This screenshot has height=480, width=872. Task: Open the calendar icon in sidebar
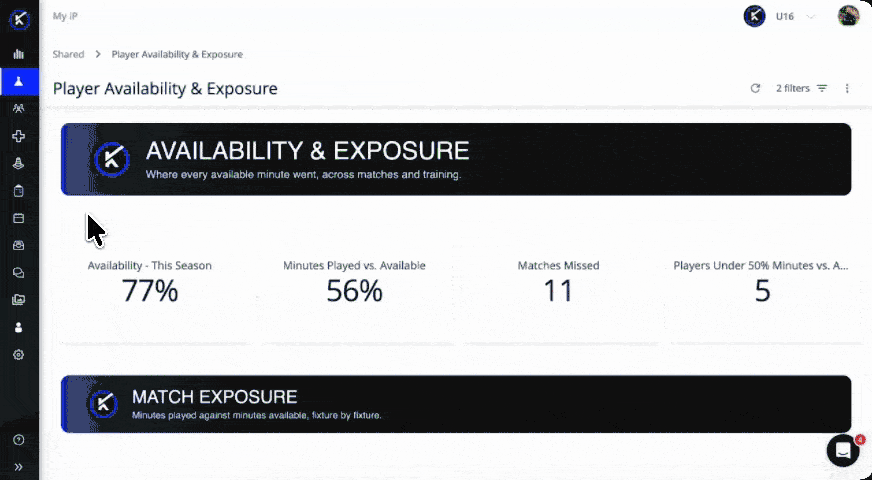pos(19,218)
